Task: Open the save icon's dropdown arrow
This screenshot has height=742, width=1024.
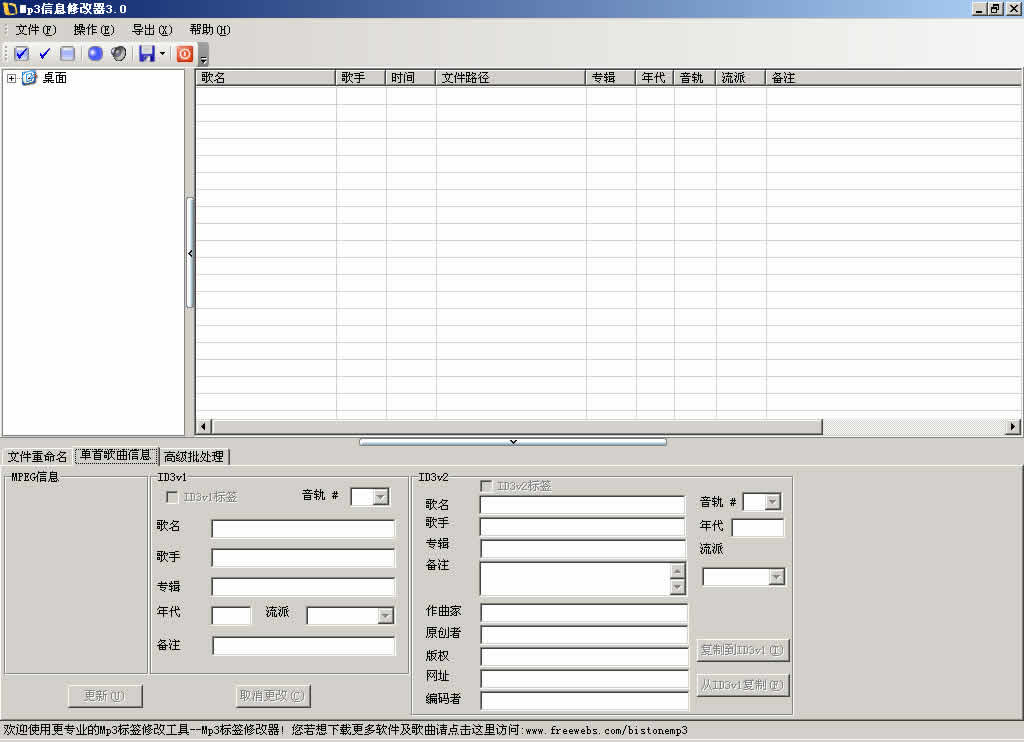Action: coord(162,54)
